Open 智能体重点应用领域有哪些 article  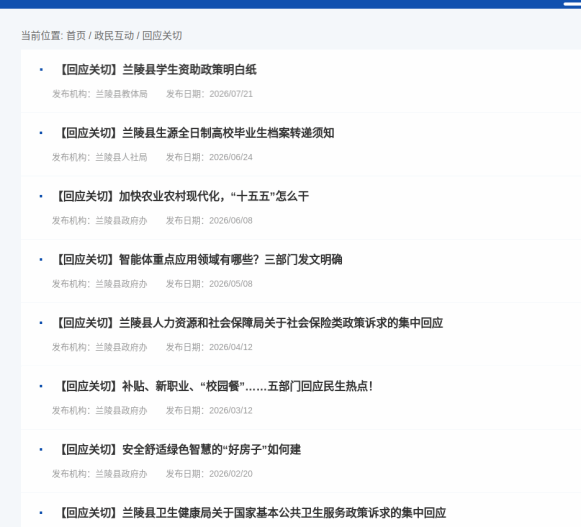(x=199, y=259)
